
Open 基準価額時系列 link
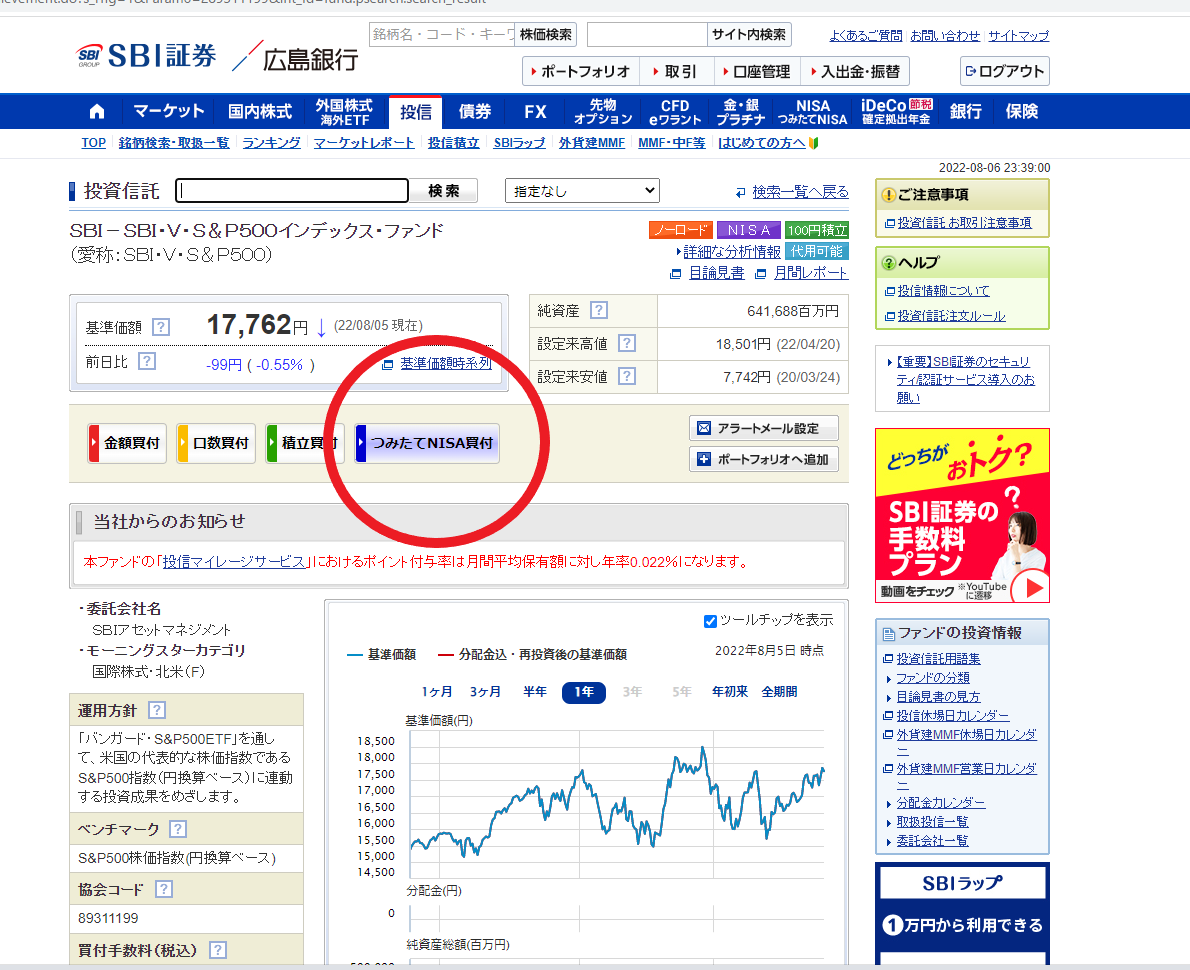point(445,364)
